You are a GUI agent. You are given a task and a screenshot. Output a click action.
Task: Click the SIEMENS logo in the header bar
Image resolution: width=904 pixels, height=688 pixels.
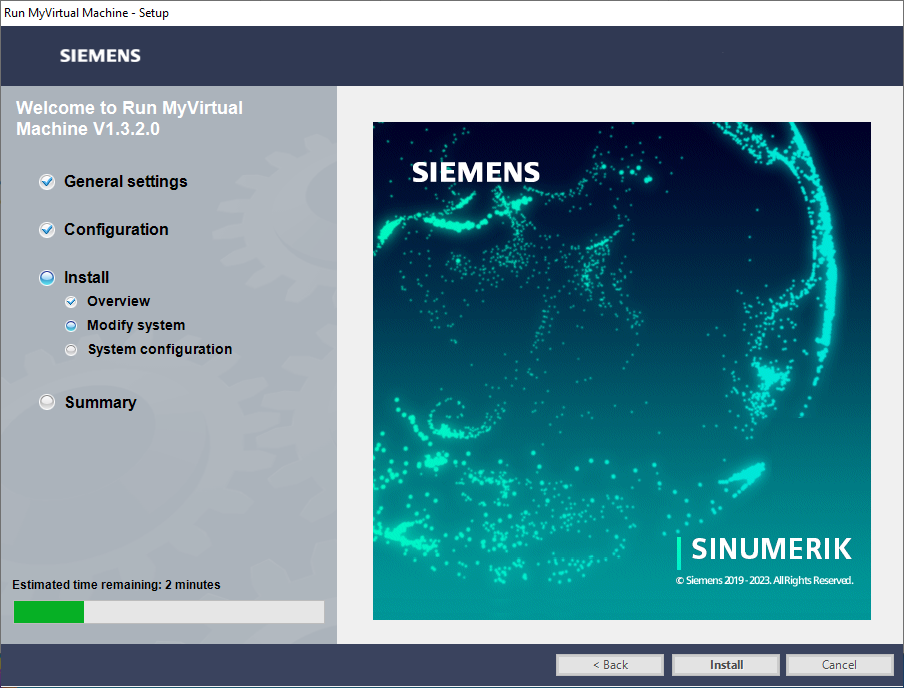pyautogui.click(x=100, y=56)
